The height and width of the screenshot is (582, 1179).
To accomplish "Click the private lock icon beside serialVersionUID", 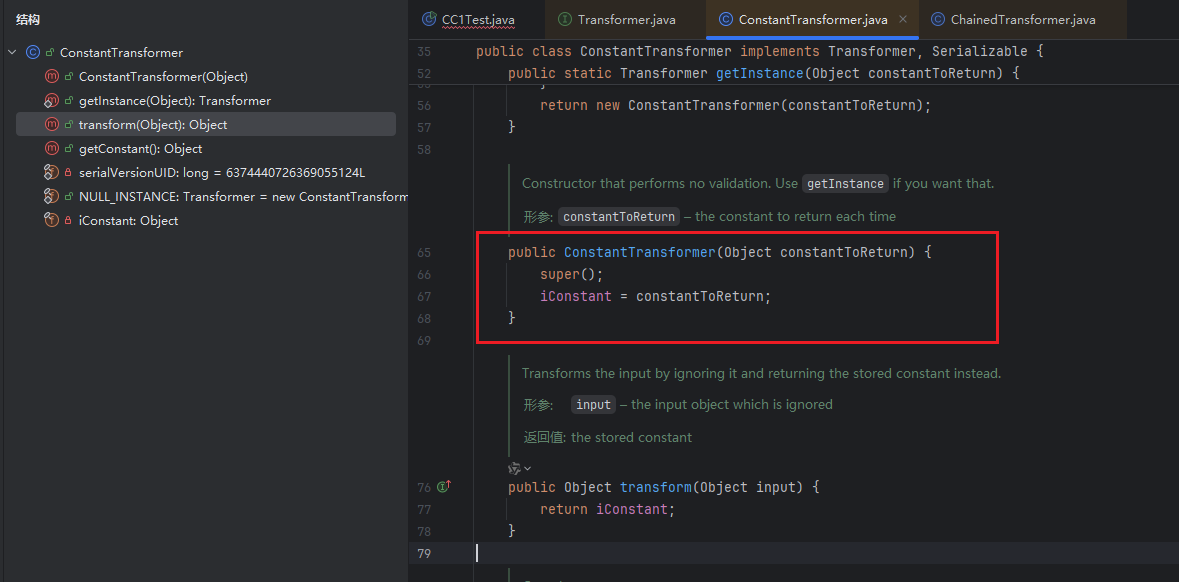I will tap(68, 173).
